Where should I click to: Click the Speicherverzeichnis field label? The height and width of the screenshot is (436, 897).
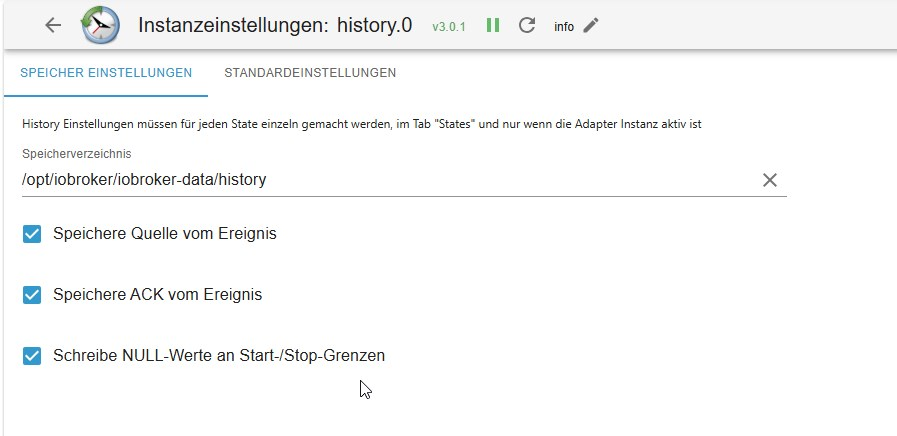tap(77, 154)
